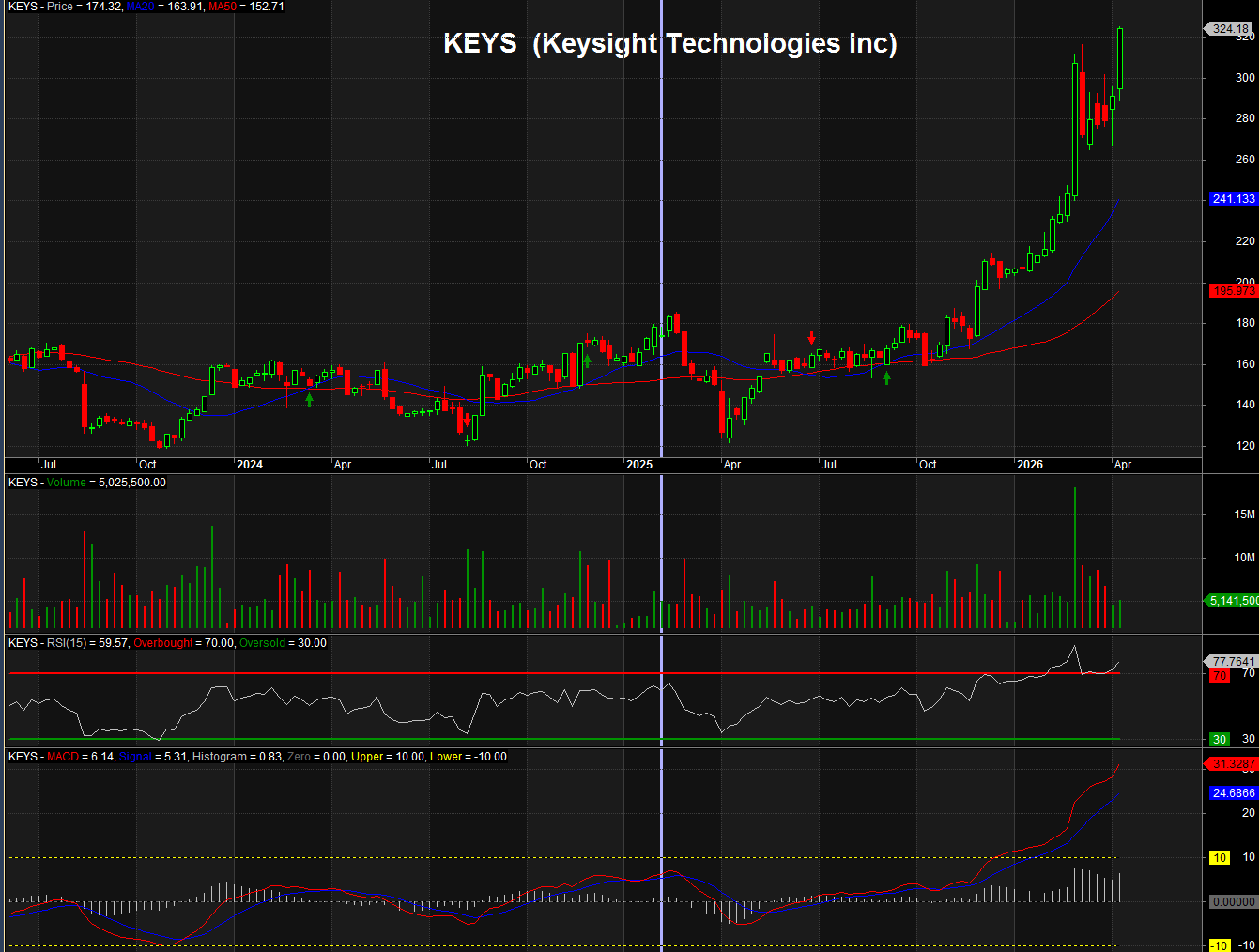Viewport: 1260px width, 952px height.
Task: Click the green 5,141,500 volume tag
Action: tap(1233, 601)
